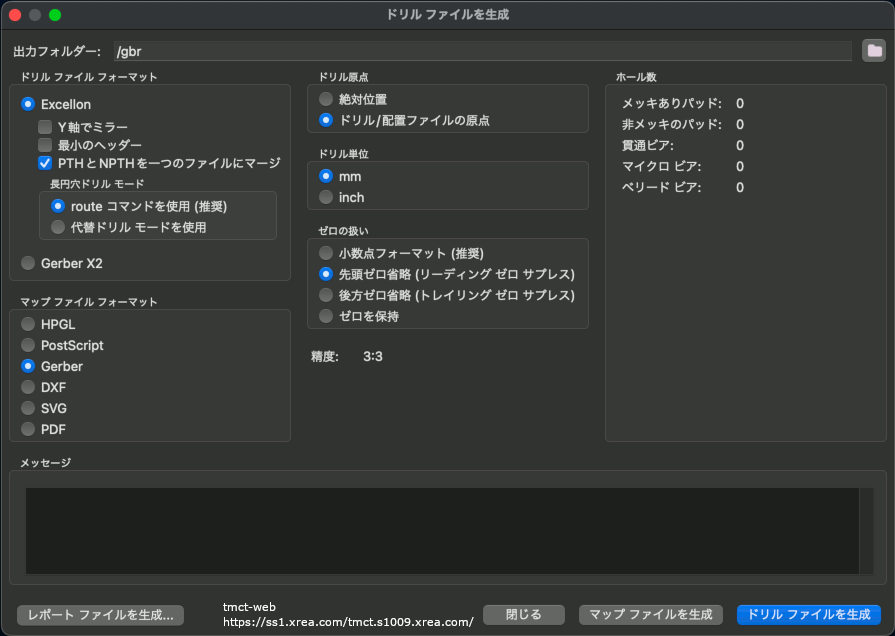Screen dimensions: 895x636
Task: Click the レポート ファイルを生成... button
Action: (x=100, y=615)
